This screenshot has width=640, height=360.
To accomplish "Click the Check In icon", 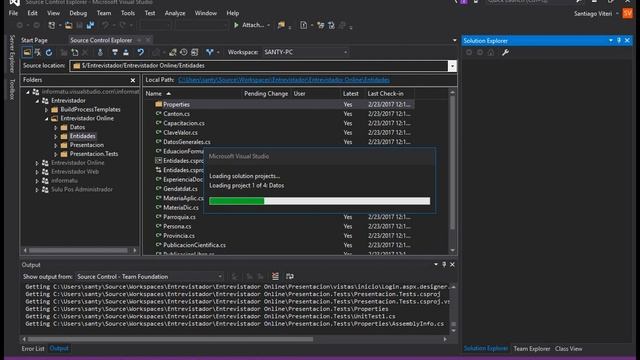I will point(126,52).
